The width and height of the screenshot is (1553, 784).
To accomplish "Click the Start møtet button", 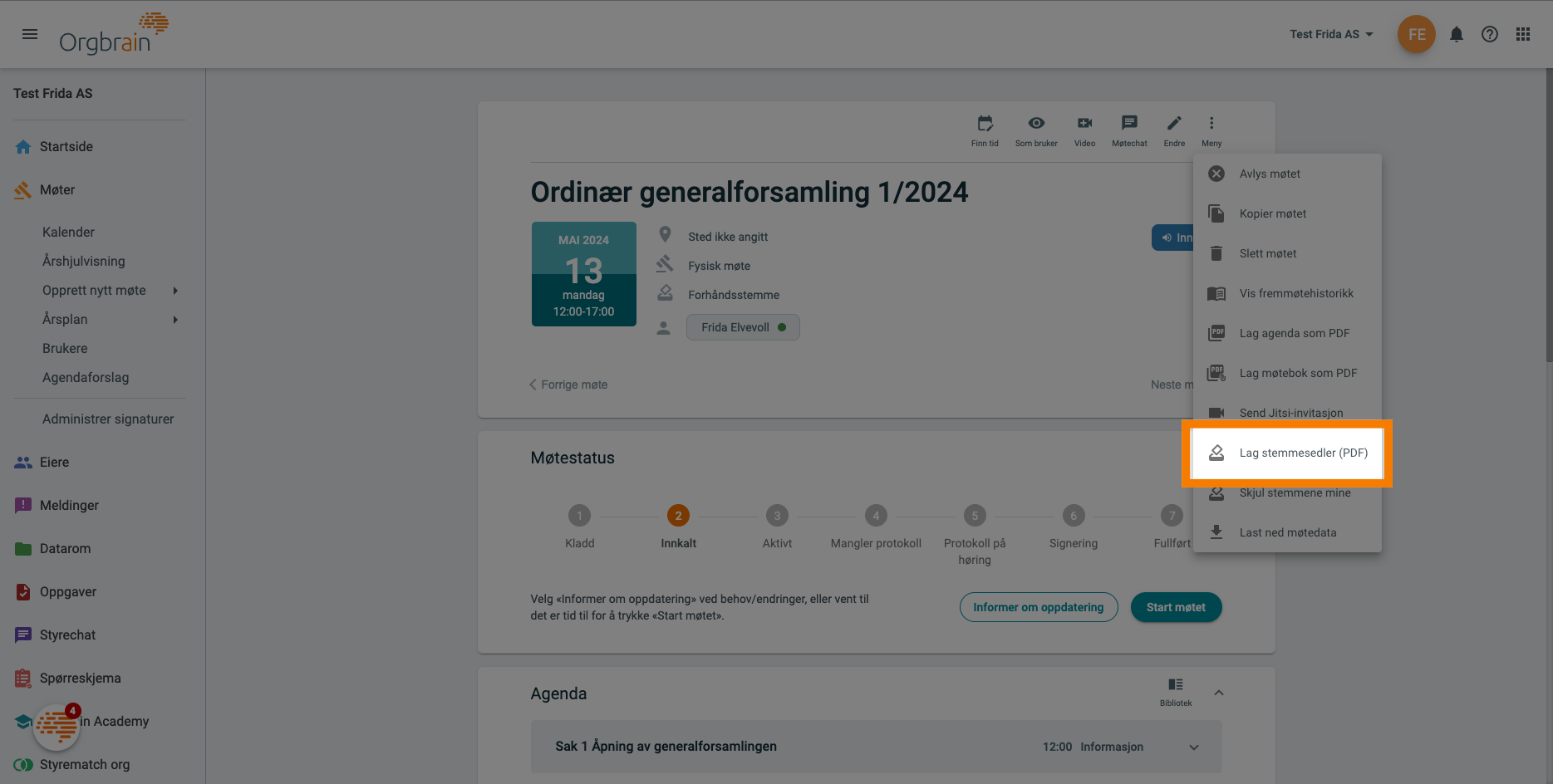I will [1176, 607].
